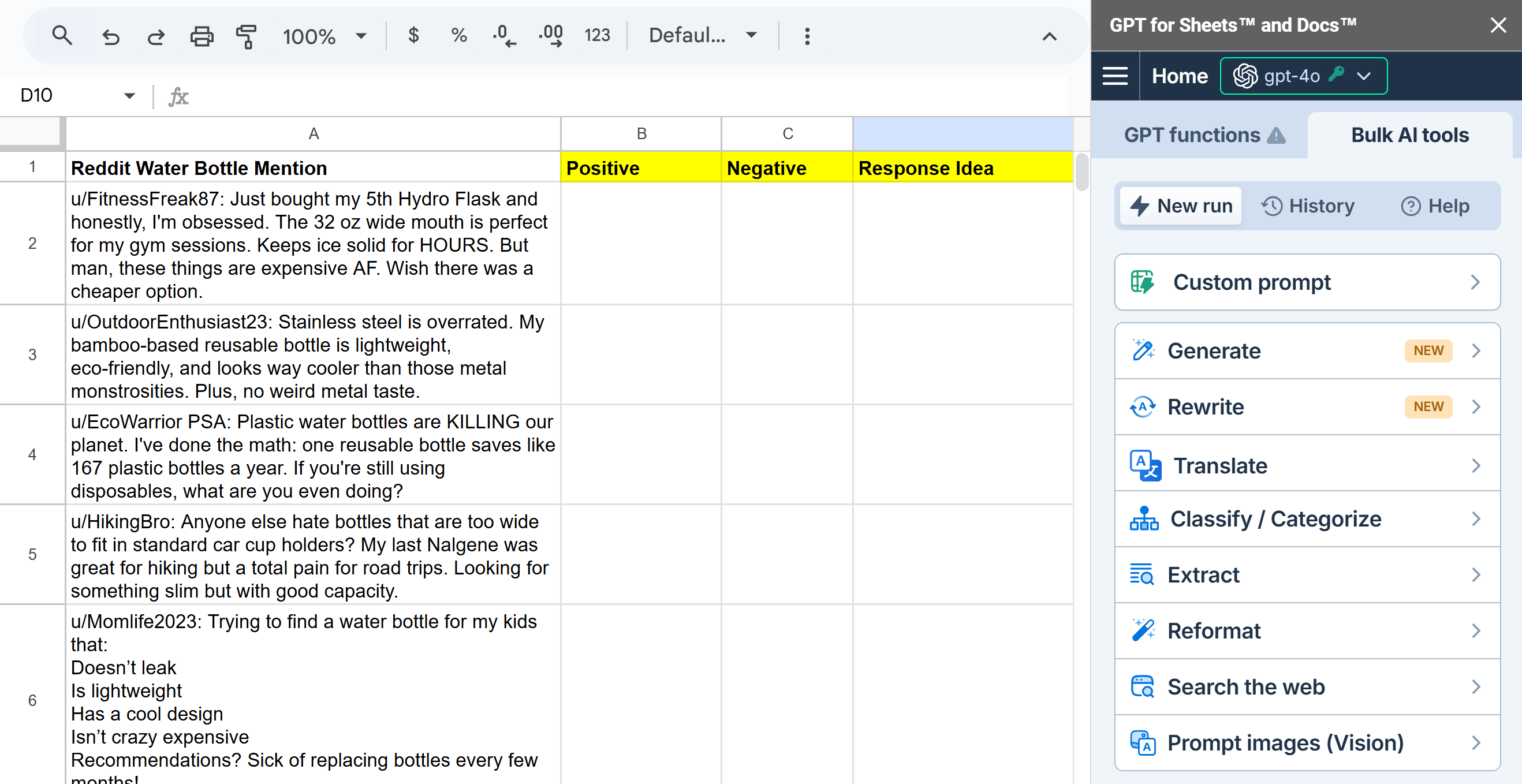This screenshot has width=1522, height=784.
Task: Open the sidebar hamburger menu
Action: (1115, 76)
